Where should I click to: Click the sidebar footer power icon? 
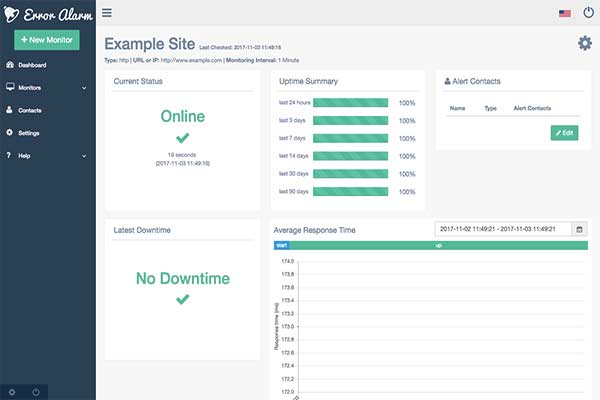(36, 392)
